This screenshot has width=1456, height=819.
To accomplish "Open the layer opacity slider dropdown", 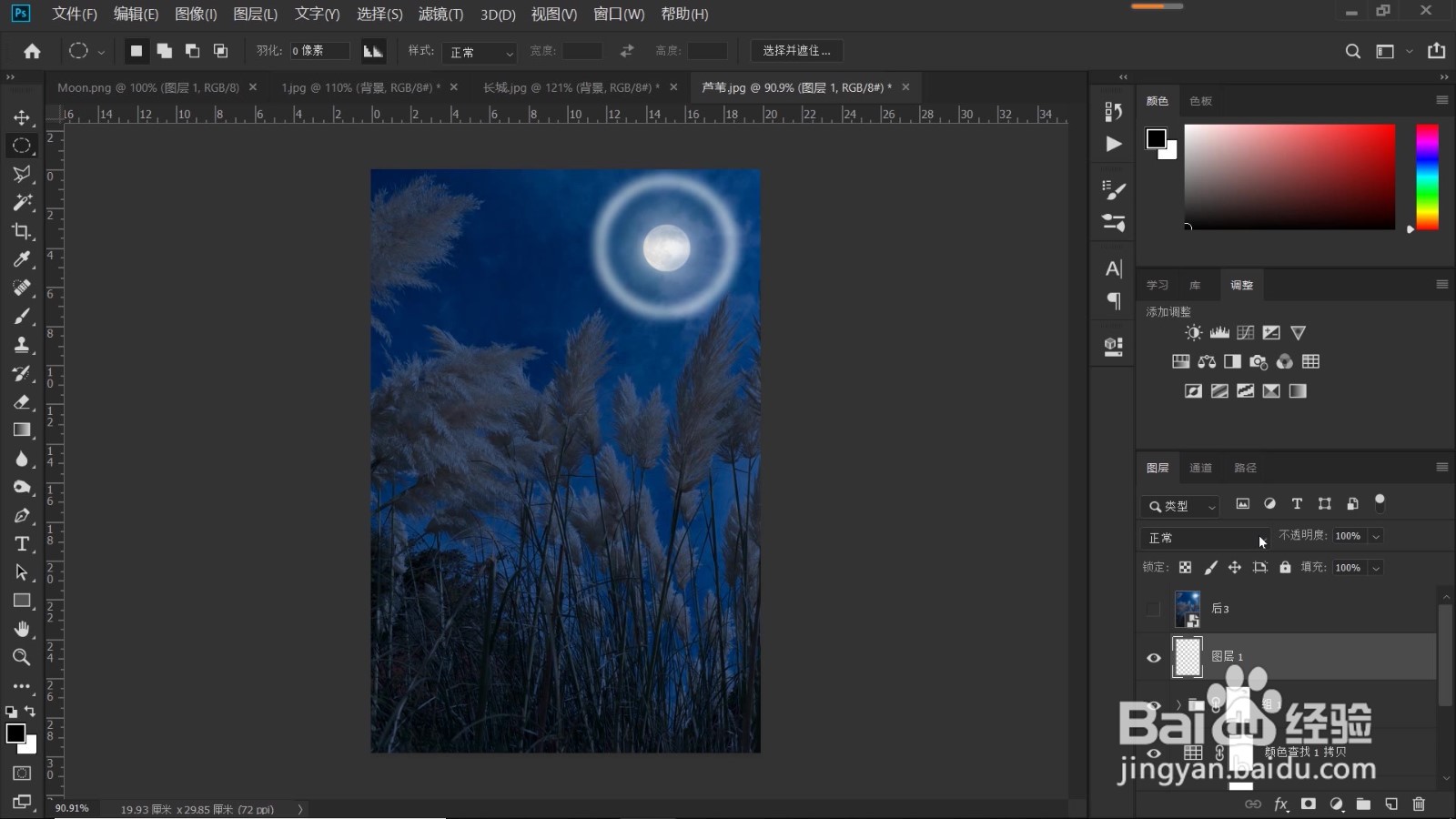I will pos(1376,537).
